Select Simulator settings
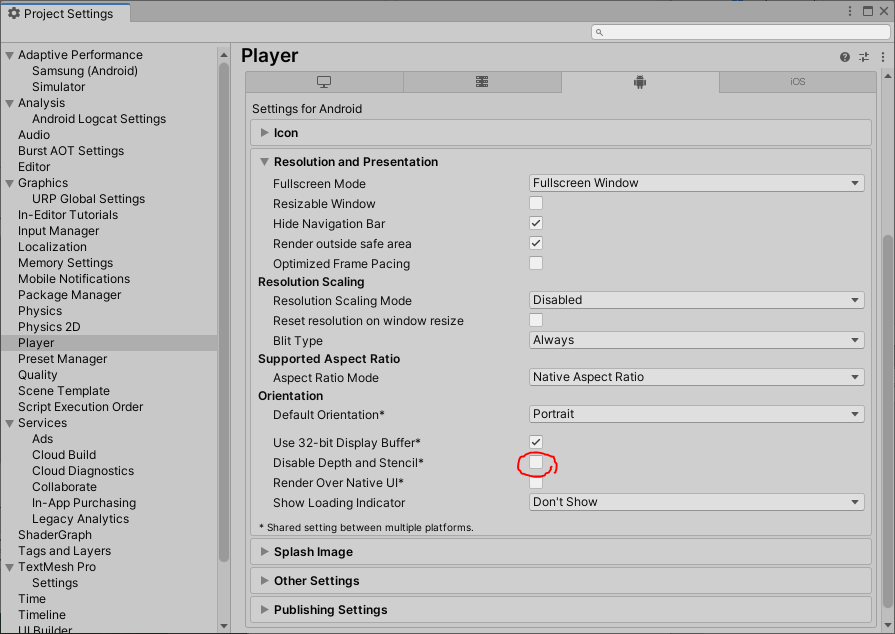895x634 pixels. tap(58, 87)
